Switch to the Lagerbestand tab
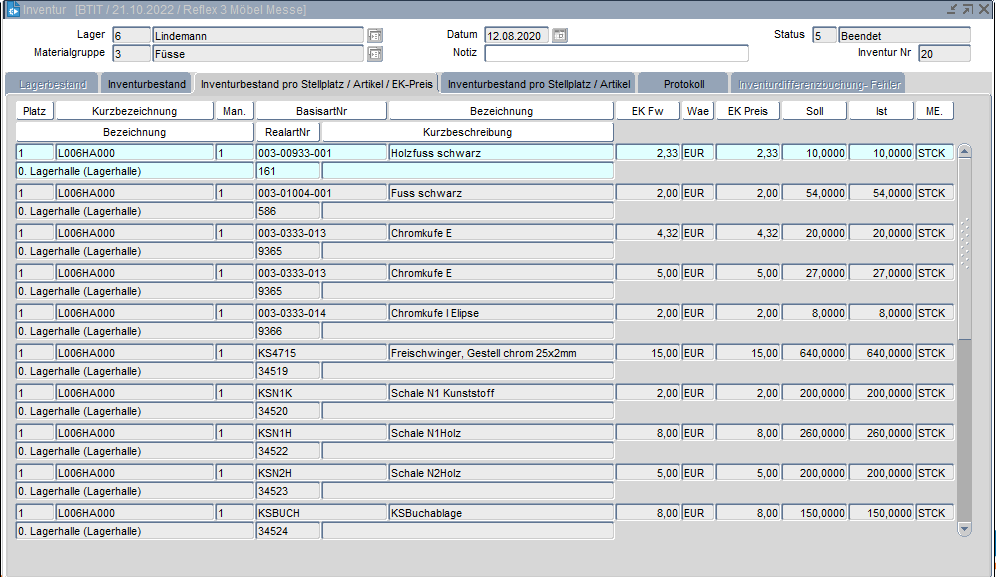Image resolution: width=996 pixels, height=577 pixels. 52,84
